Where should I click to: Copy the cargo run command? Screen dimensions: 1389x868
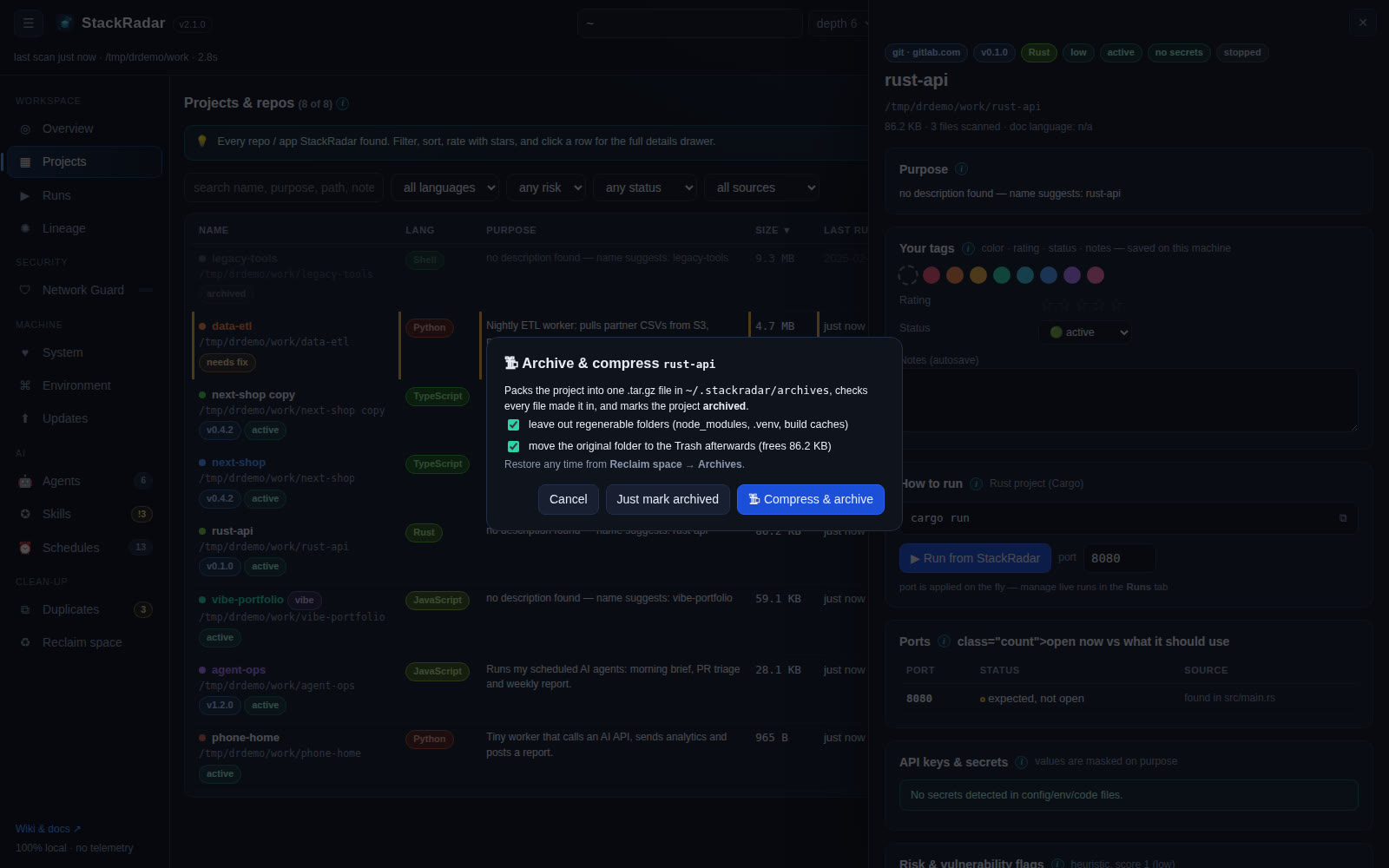tap(1343, 518)
